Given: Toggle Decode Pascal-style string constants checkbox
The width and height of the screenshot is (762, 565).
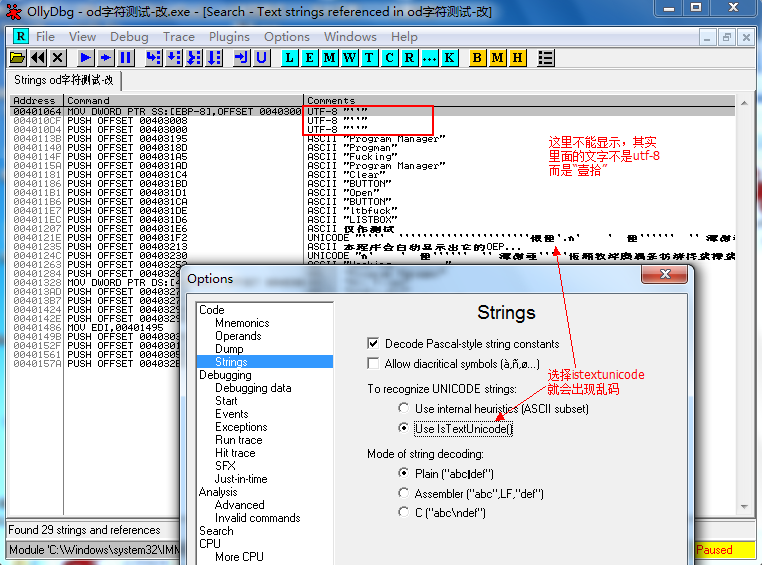Looking at the screenshot, I should (373, 343).
